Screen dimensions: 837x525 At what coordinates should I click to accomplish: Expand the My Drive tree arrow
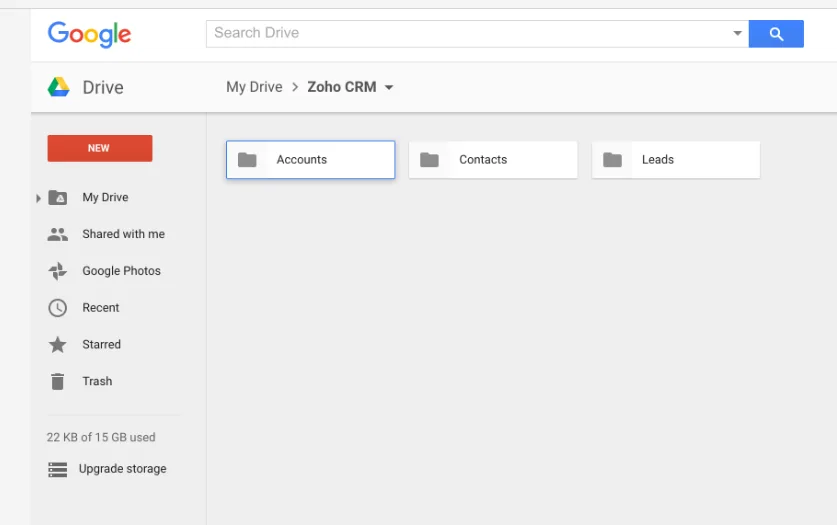[38, 198]
